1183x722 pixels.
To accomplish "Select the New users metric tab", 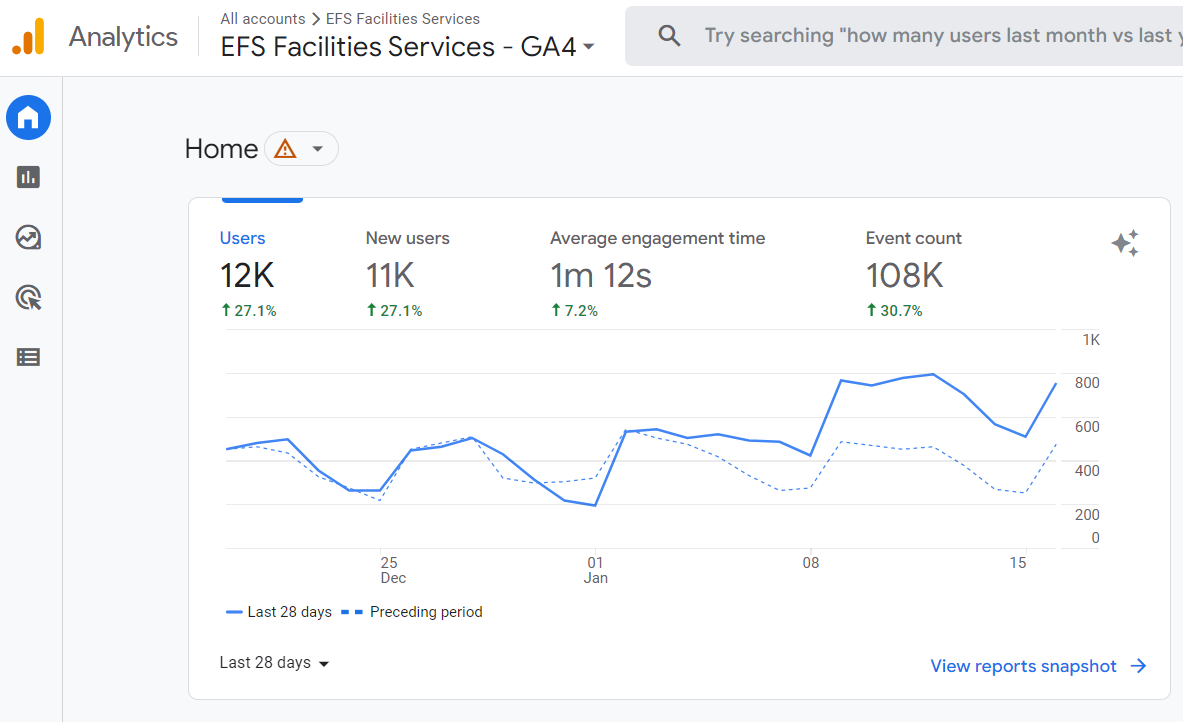I will (407, 275).
